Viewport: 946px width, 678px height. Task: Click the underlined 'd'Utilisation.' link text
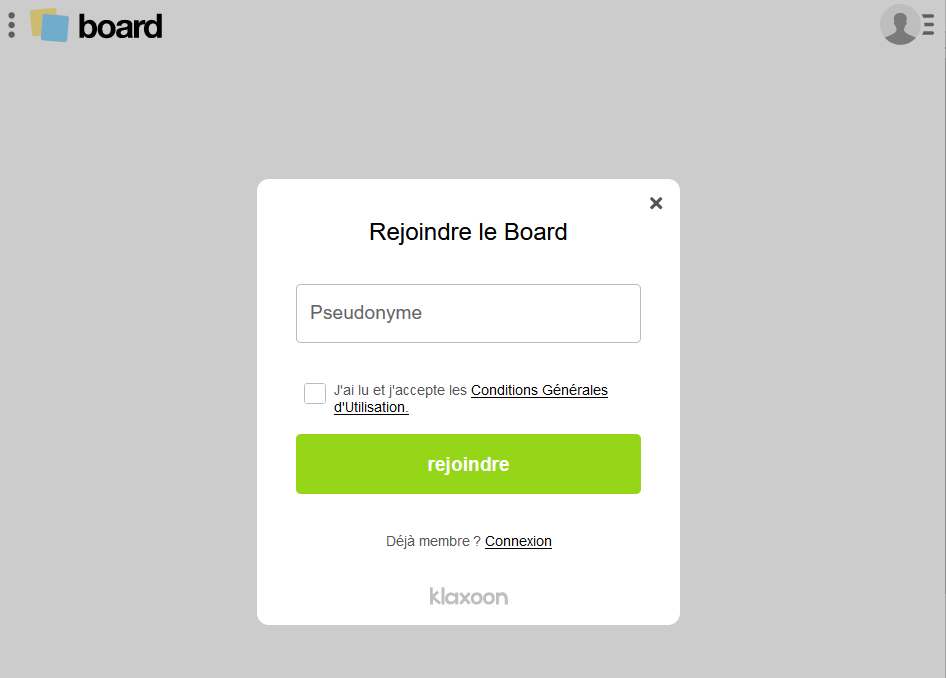(x=371, y=408)
